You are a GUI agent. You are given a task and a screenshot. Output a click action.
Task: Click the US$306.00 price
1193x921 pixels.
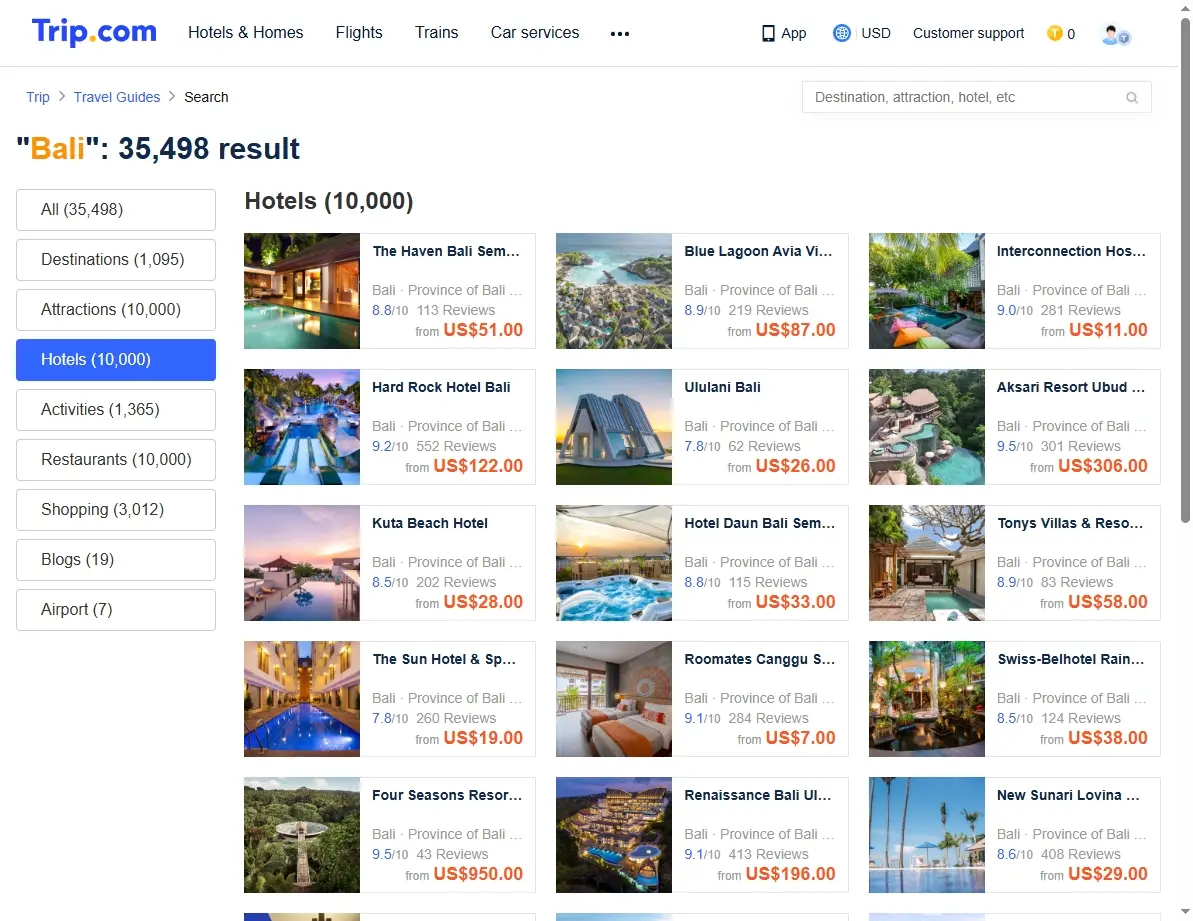(x=1102, y=466)
